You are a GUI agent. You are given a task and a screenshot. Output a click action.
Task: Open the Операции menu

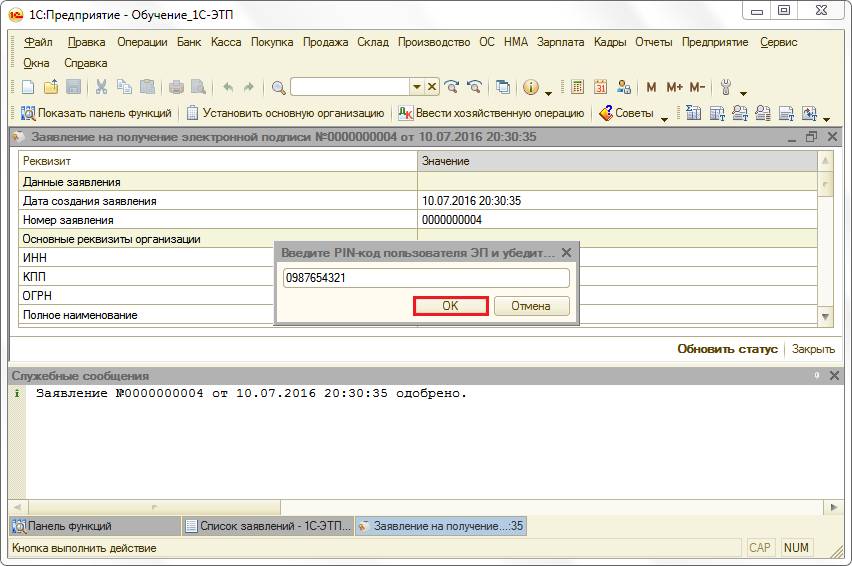tap(142, 42)
